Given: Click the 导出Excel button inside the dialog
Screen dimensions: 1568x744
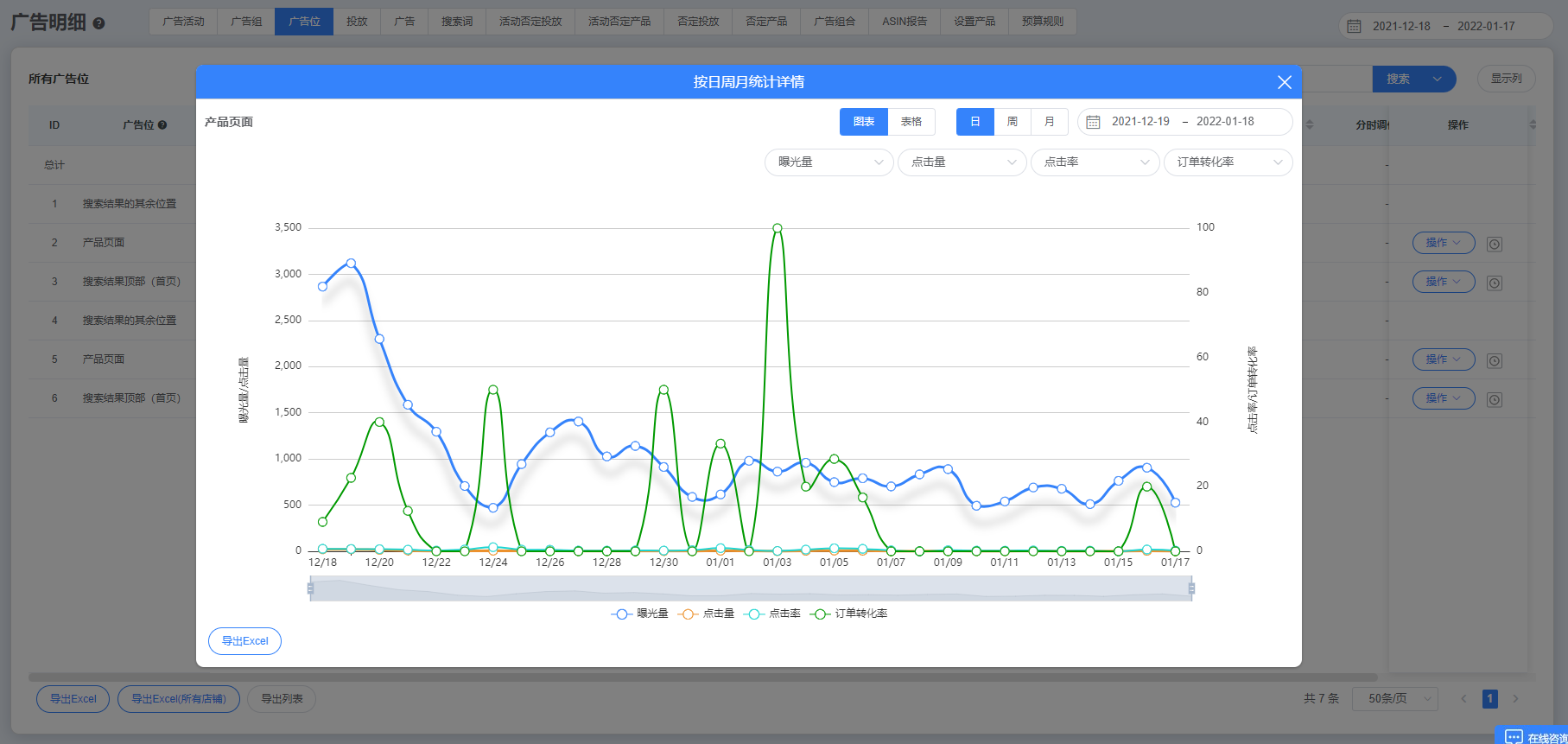Looking at the screenshot, I should (x=244, y=641).
